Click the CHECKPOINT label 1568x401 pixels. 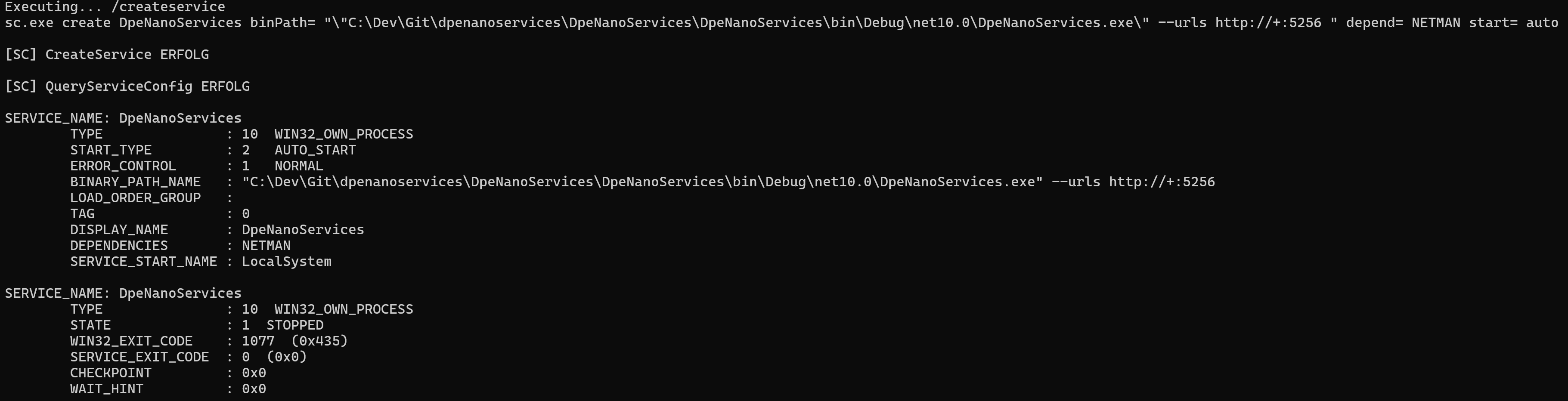click(x=111, y=373)
